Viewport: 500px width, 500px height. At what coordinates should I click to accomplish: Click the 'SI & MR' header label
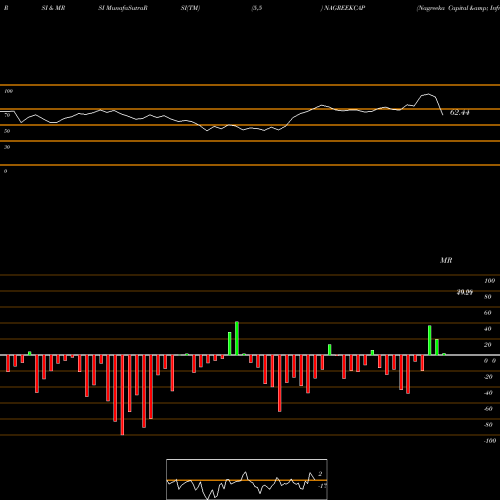coord(53,8)
